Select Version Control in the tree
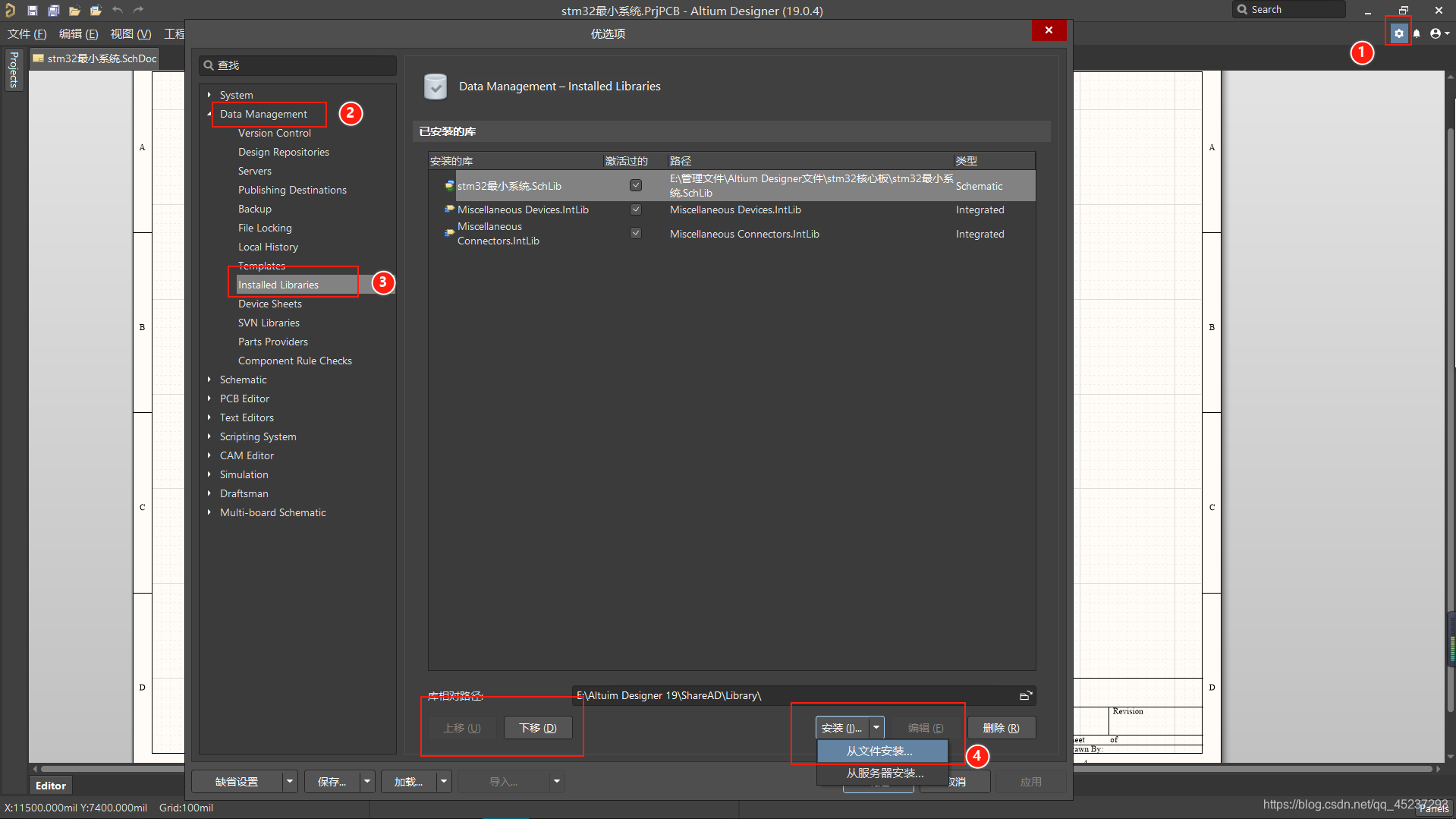Image resolution: width=1456 pixels, height=819 pixels. point(274,133)
